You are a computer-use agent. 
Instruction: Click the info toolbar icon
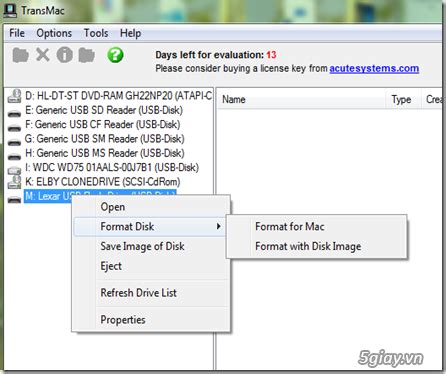65,55
